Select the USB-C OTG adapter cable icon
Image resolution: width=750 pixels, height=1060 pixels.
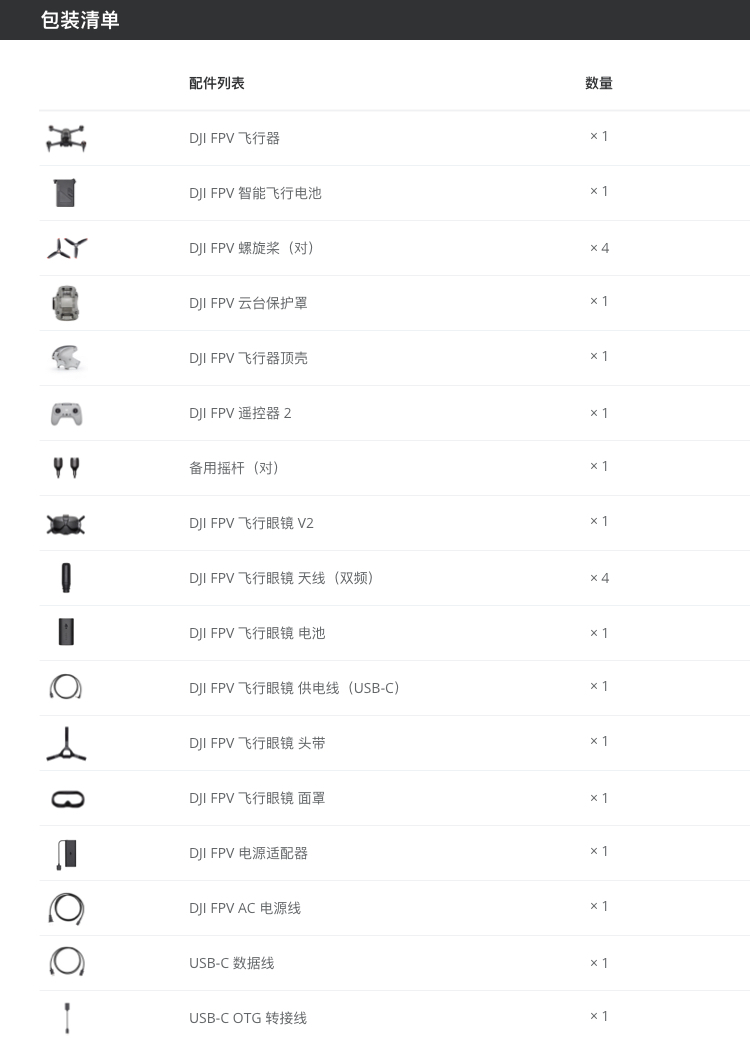66,1018
